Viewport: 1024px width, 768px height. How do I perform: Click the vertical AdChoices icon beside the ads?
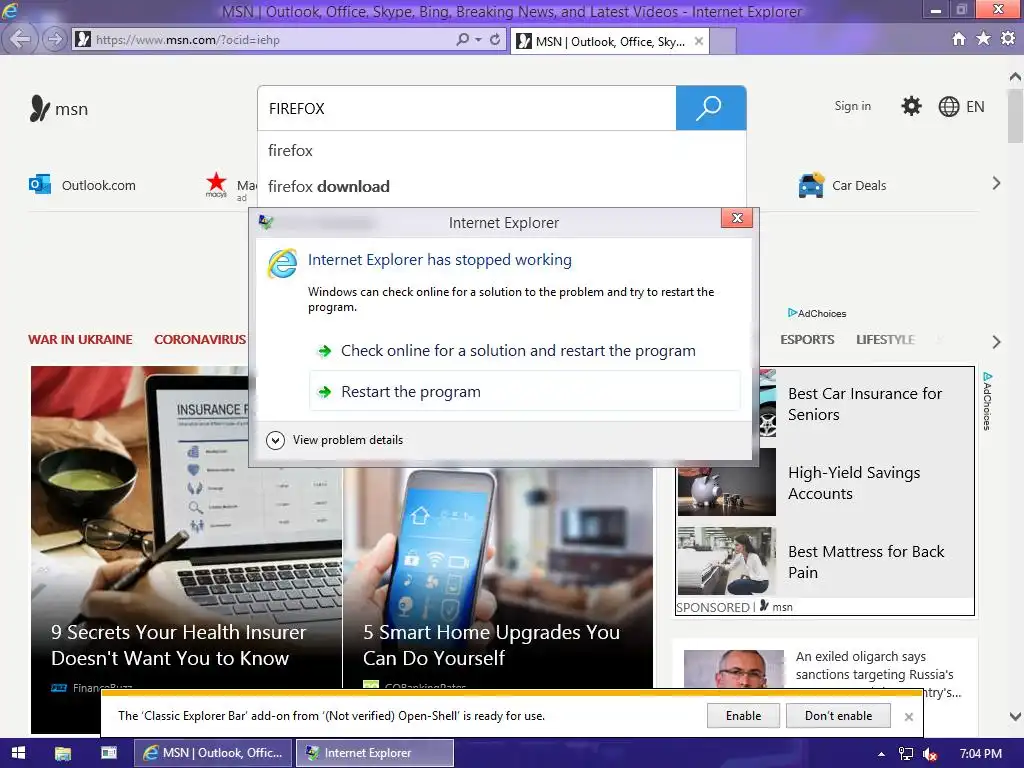987,401
